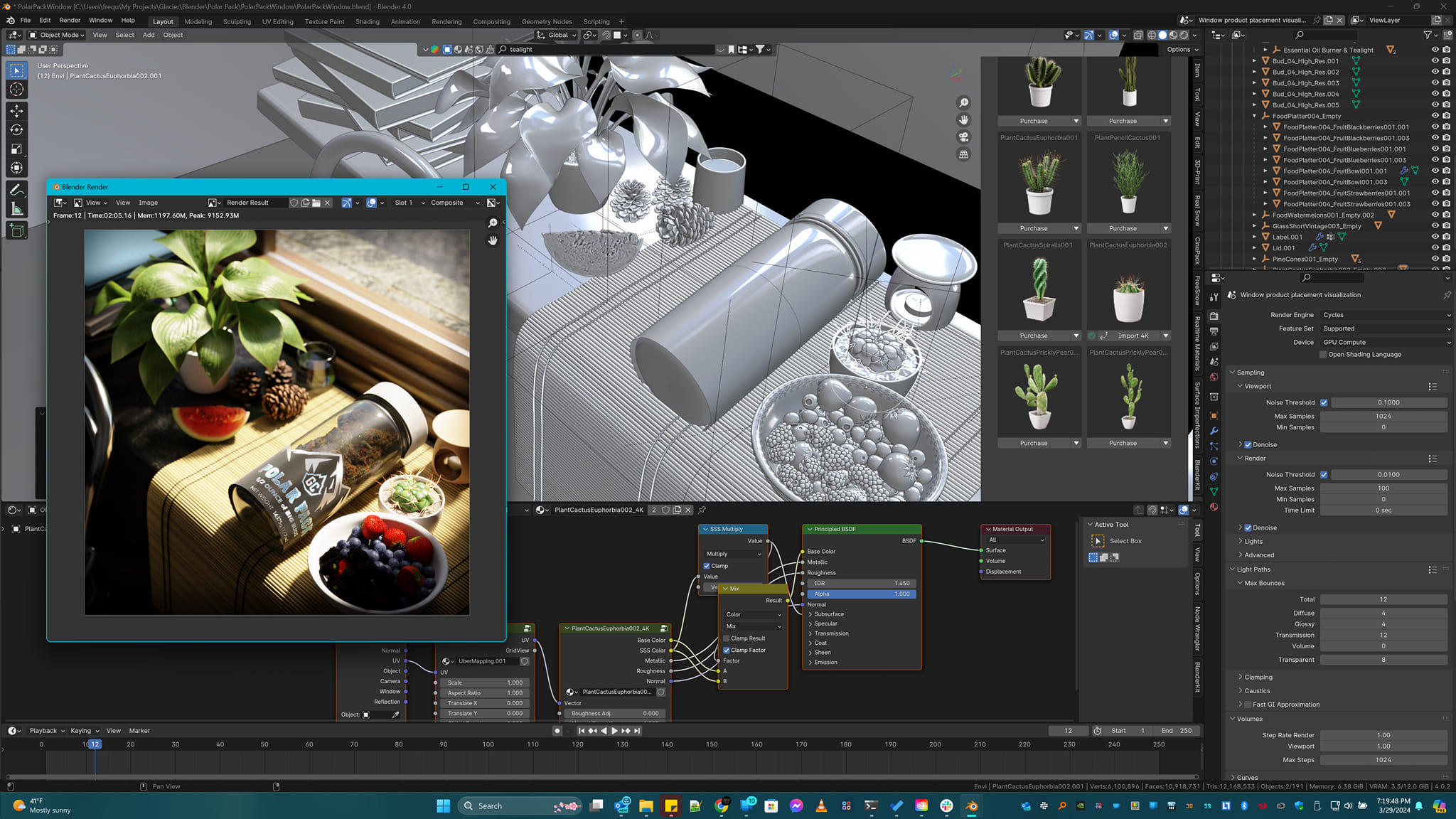Screen dimensions: 1456x819
Task: Click zoom icon in Blender Render window
Action: 493,223
